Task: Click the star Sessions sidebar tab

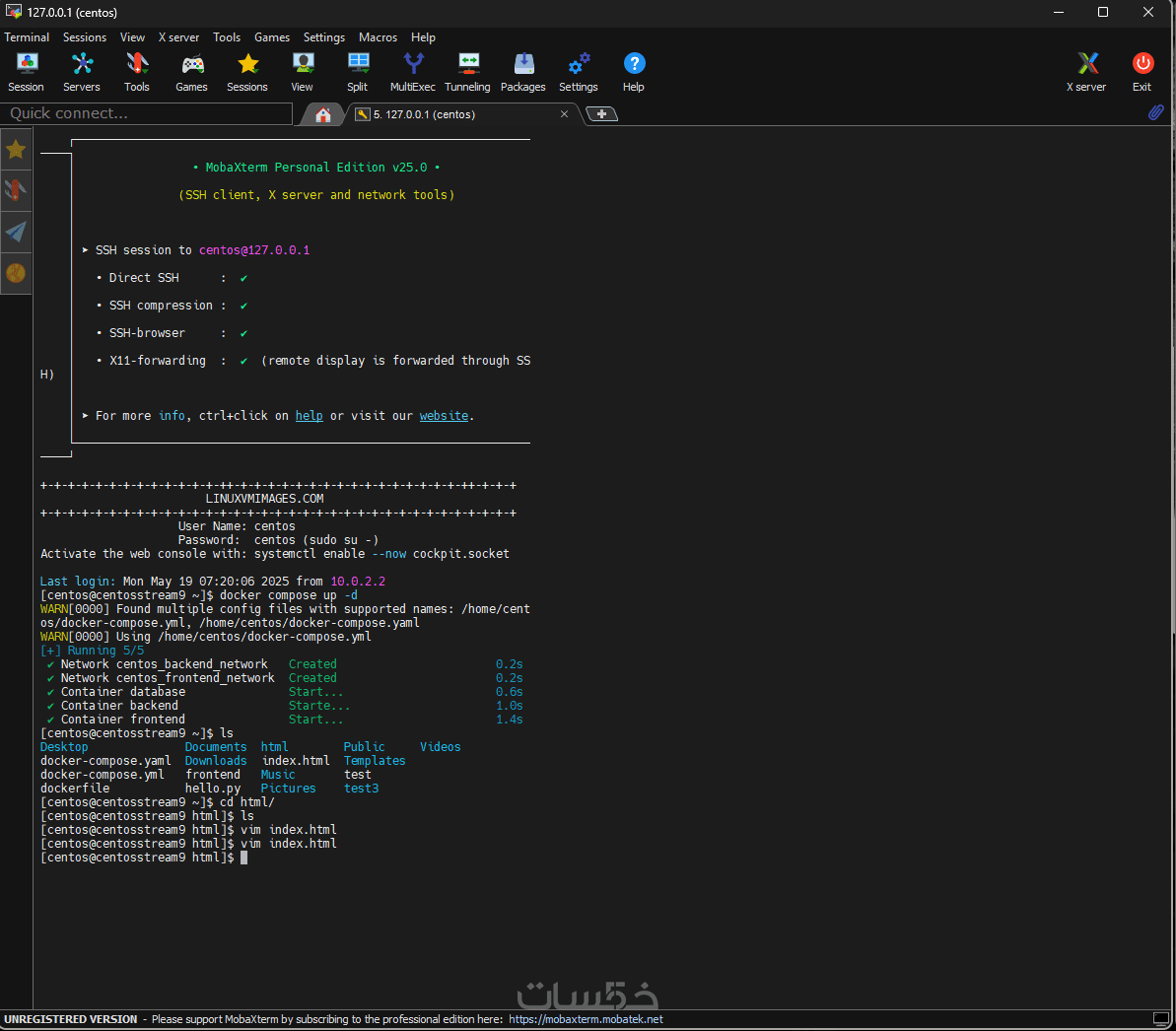Action: tap(16, 150)
